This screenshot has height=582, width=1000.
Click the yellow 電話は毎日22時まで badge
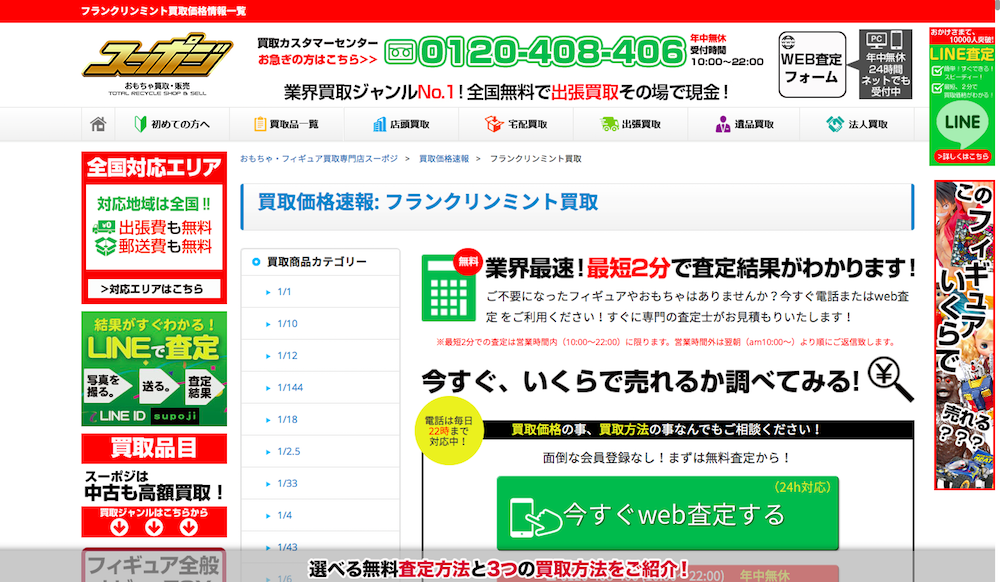(448, 432)
